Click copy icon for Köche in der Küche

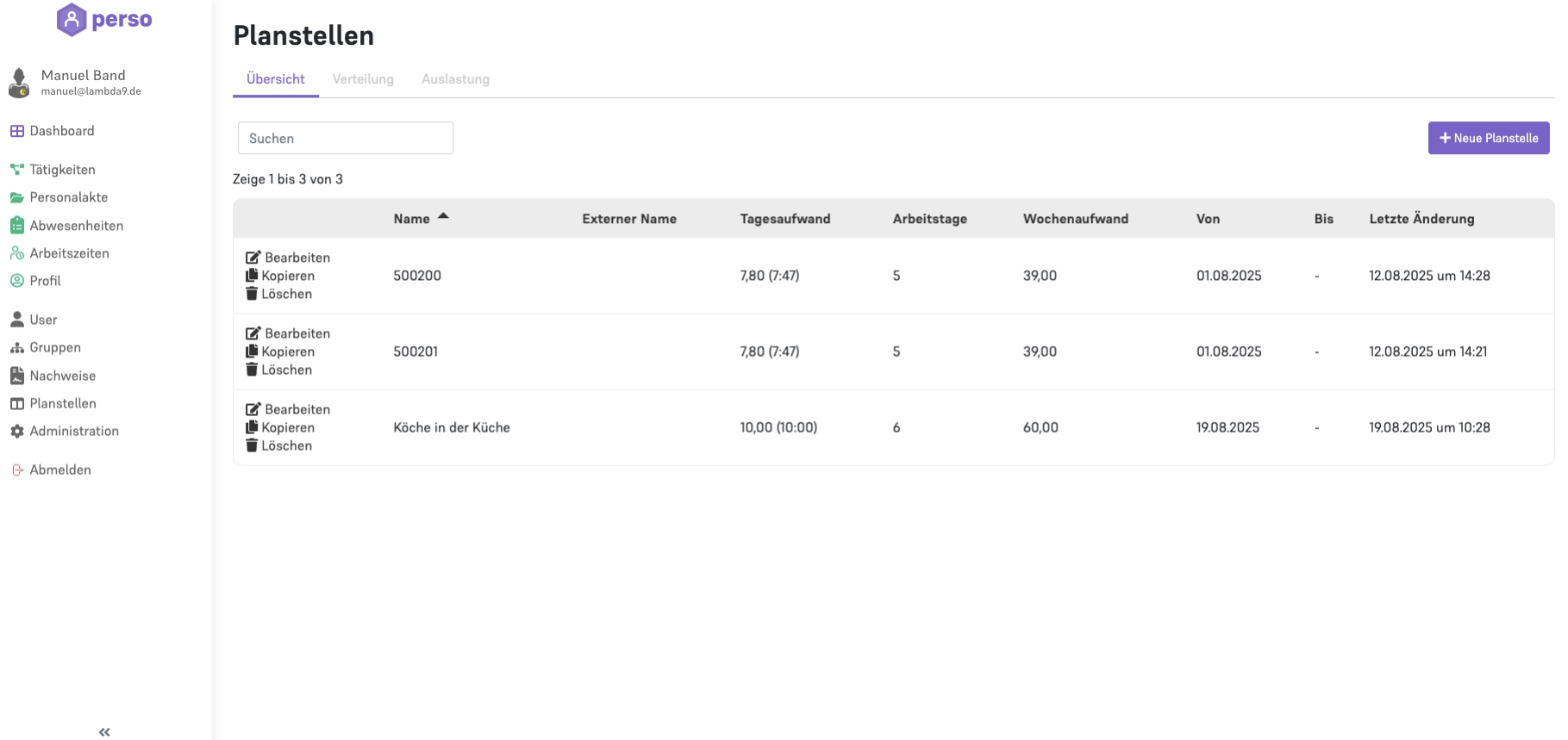(x=252, y=427)
